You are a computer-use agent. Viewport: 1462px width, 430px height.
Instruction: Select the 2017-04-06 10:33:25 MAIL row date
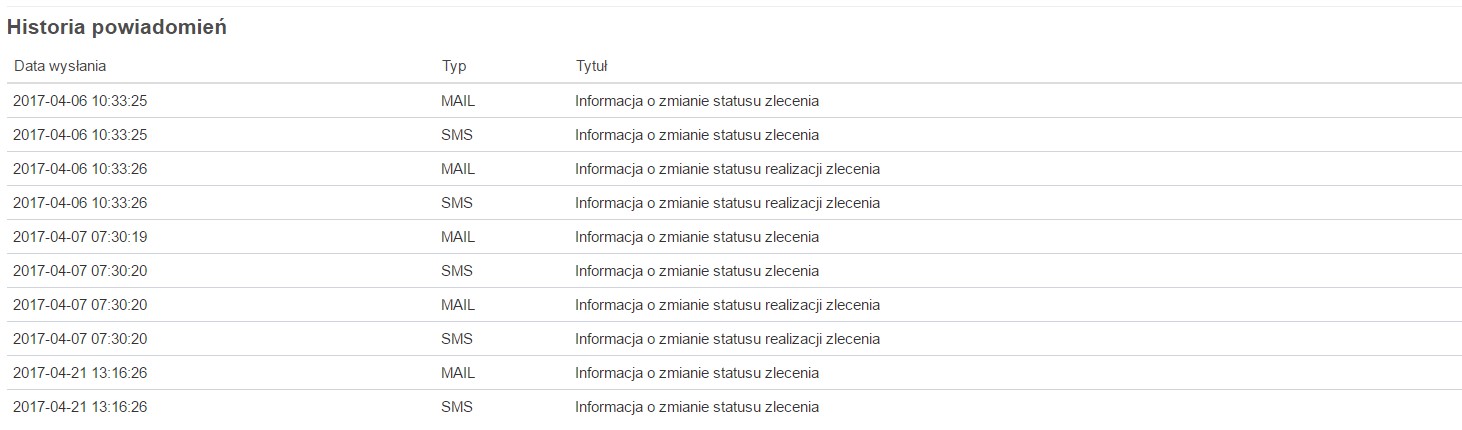coord(80,101)
